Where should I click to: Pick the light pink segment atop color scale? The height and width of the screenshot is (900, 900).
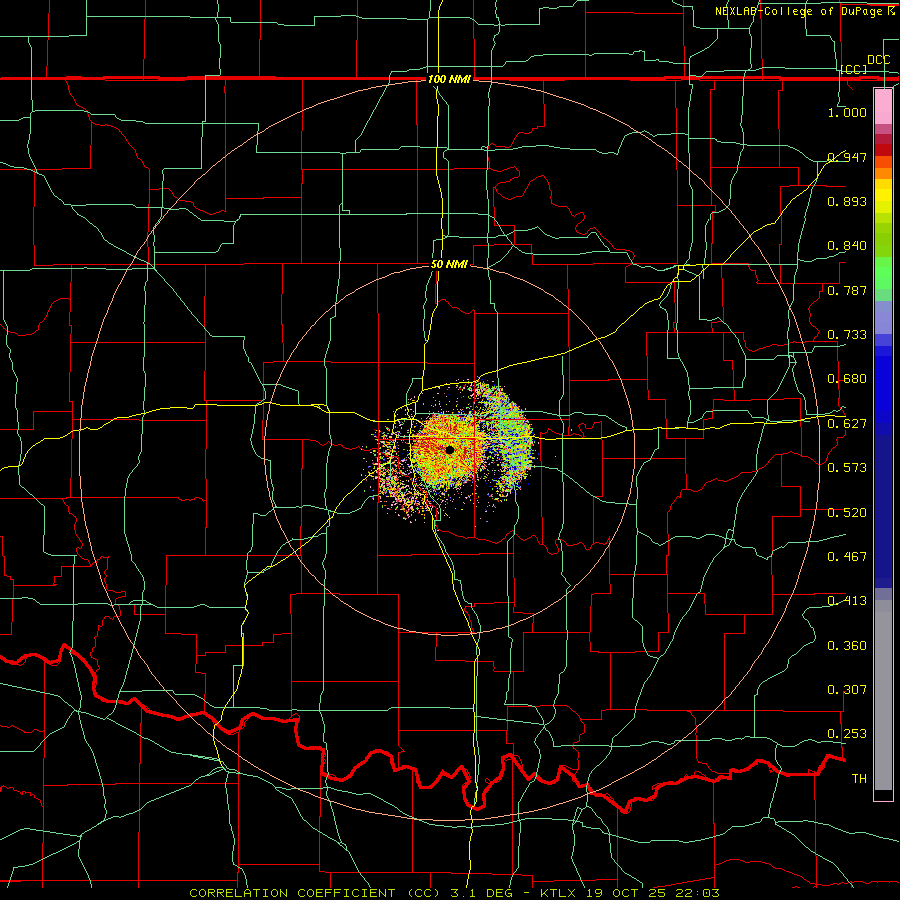click(x=883, y=106)
